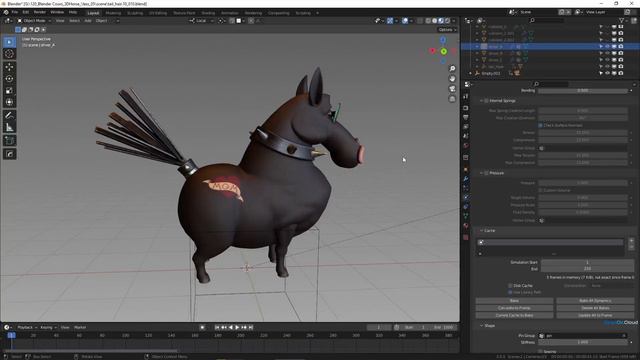This screenshot has height=360, width=640.
Task: Adjust the Bending value slider
Action: click(x=582, y=91)
